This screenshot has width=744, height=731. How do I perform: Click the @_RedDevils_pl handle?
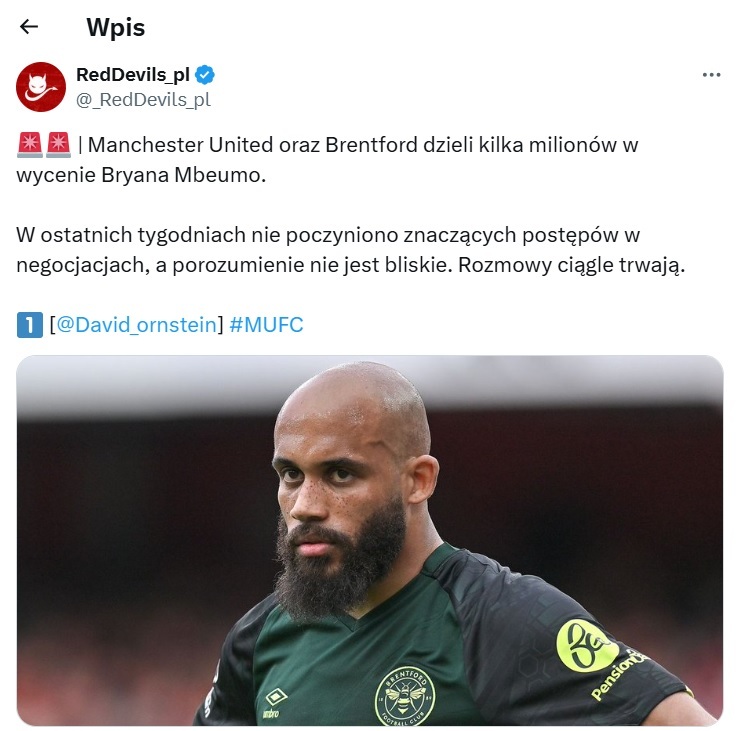143,100
